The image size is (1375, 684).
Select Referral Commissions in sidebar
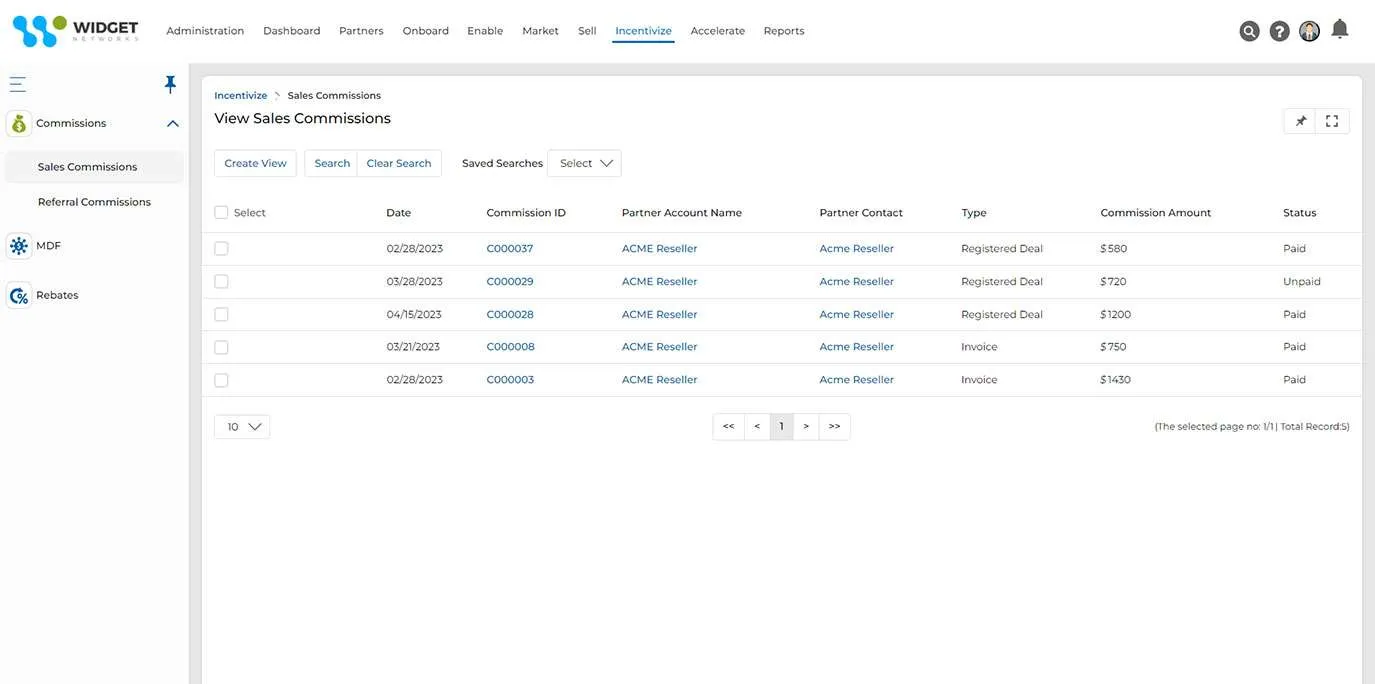(94, 202)
